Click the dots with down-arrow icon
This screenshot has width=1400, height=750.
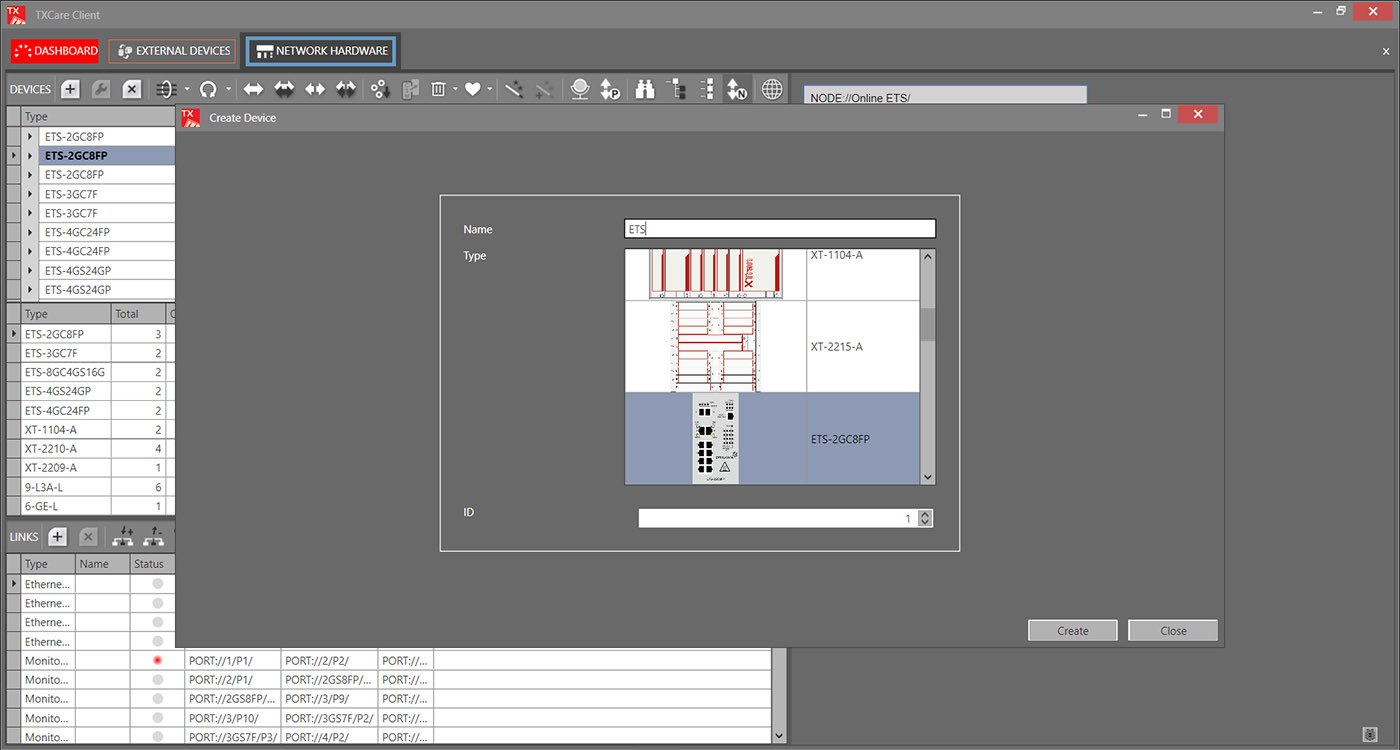point(380,89)
